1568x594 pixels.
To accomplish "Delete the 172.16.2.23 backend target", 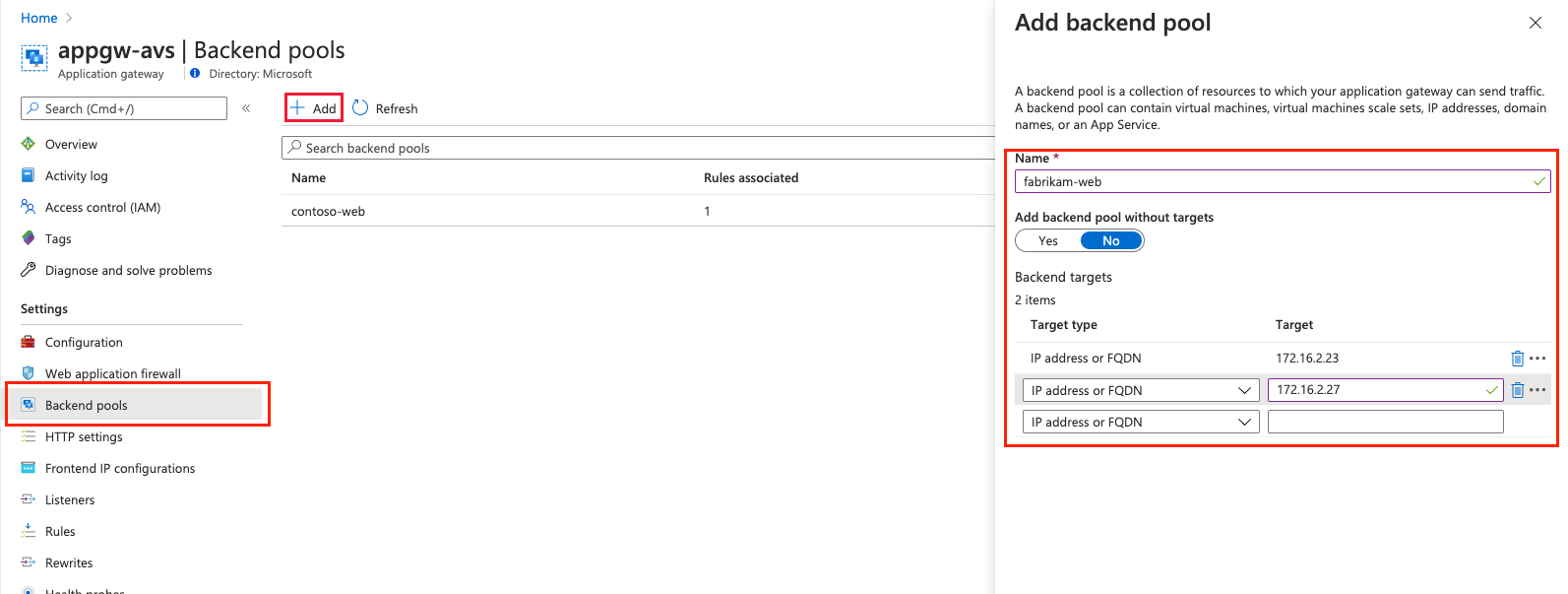I will pyautogui.click(x=1518, y=359).
